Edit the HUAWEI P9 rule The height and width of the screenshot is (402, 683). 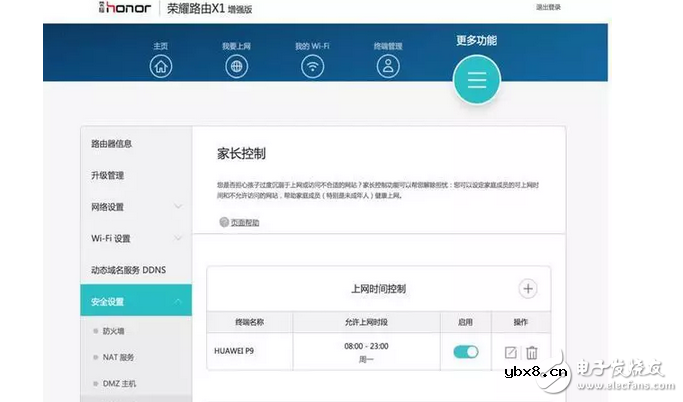(x=511, y=352)
